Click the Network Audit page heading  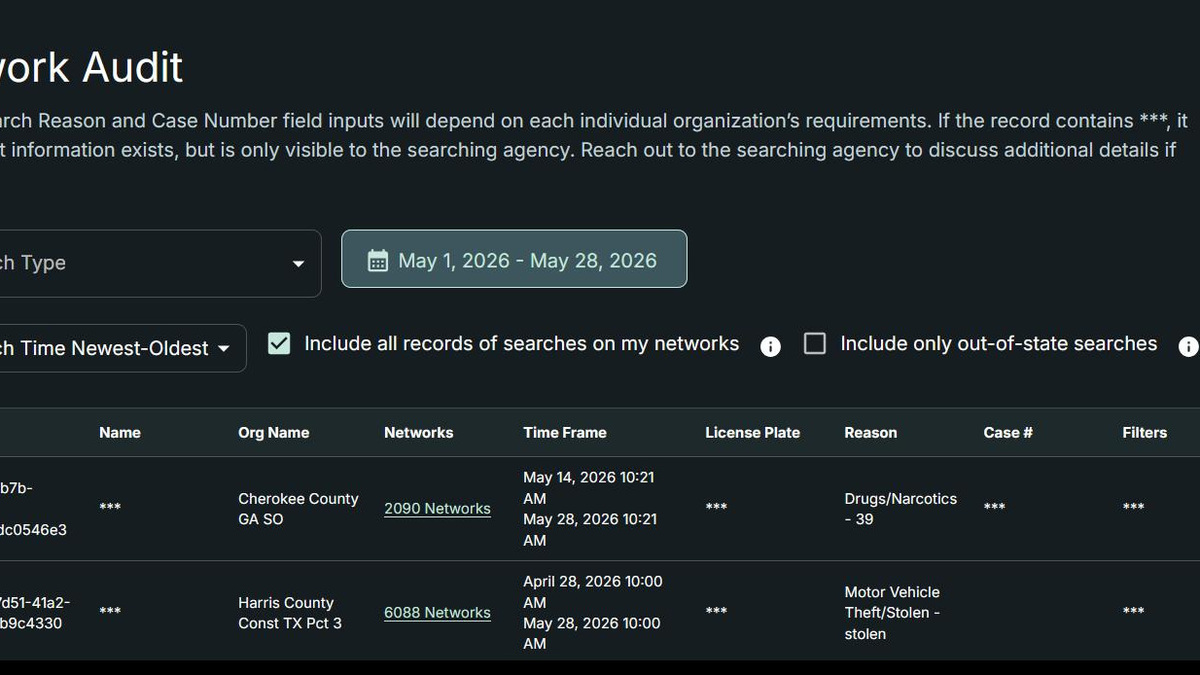point(92,67)
